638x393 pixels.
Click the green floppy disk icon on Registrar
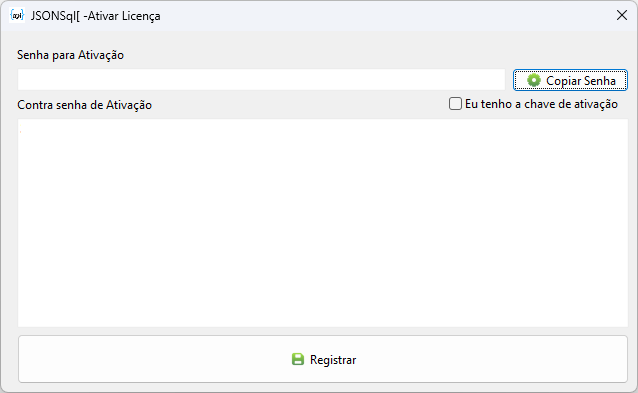click(x=298, y=359)
